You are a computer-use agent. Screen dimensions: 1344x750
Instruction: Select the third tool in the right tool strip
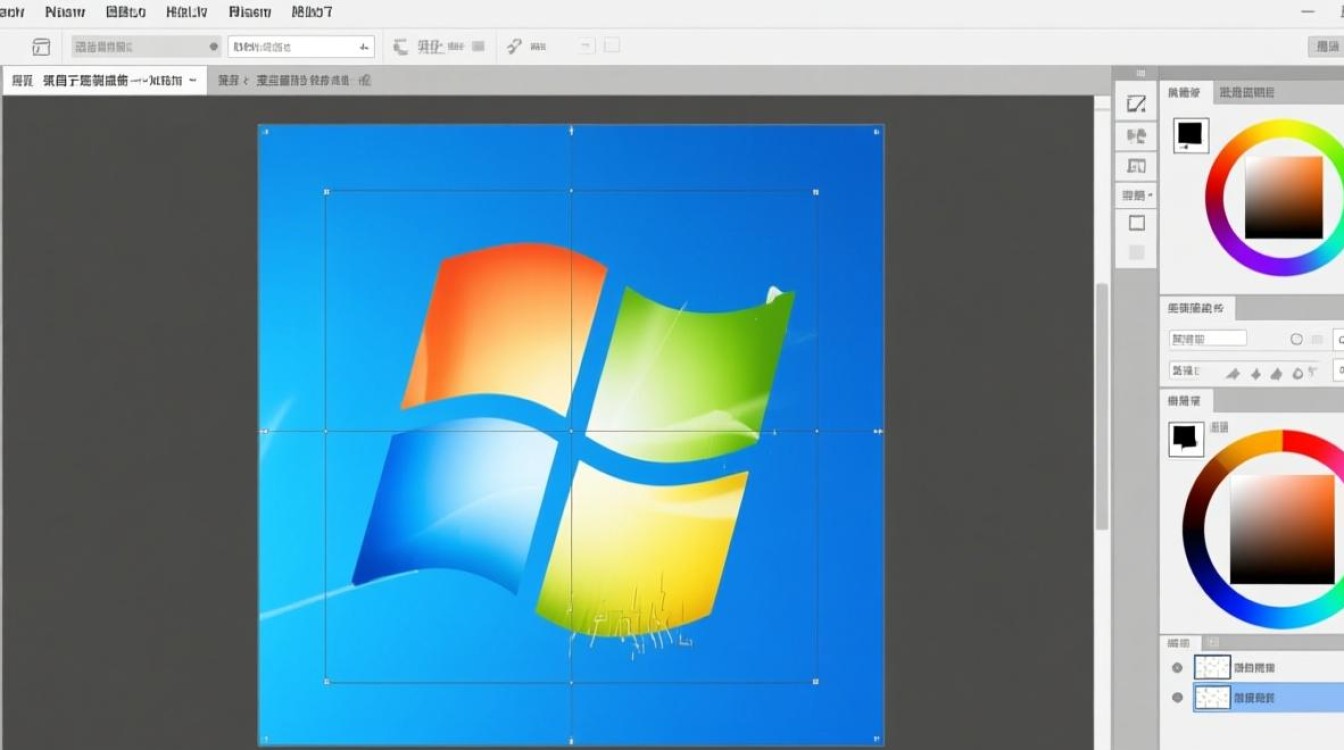[1136, 166]
